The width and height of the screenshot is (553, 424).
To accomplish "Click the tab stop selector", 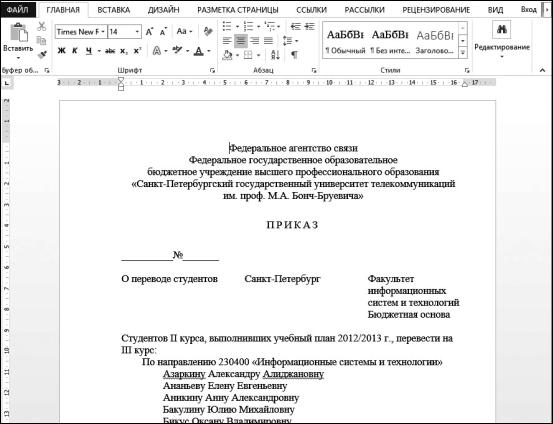I will pos(7,83).
